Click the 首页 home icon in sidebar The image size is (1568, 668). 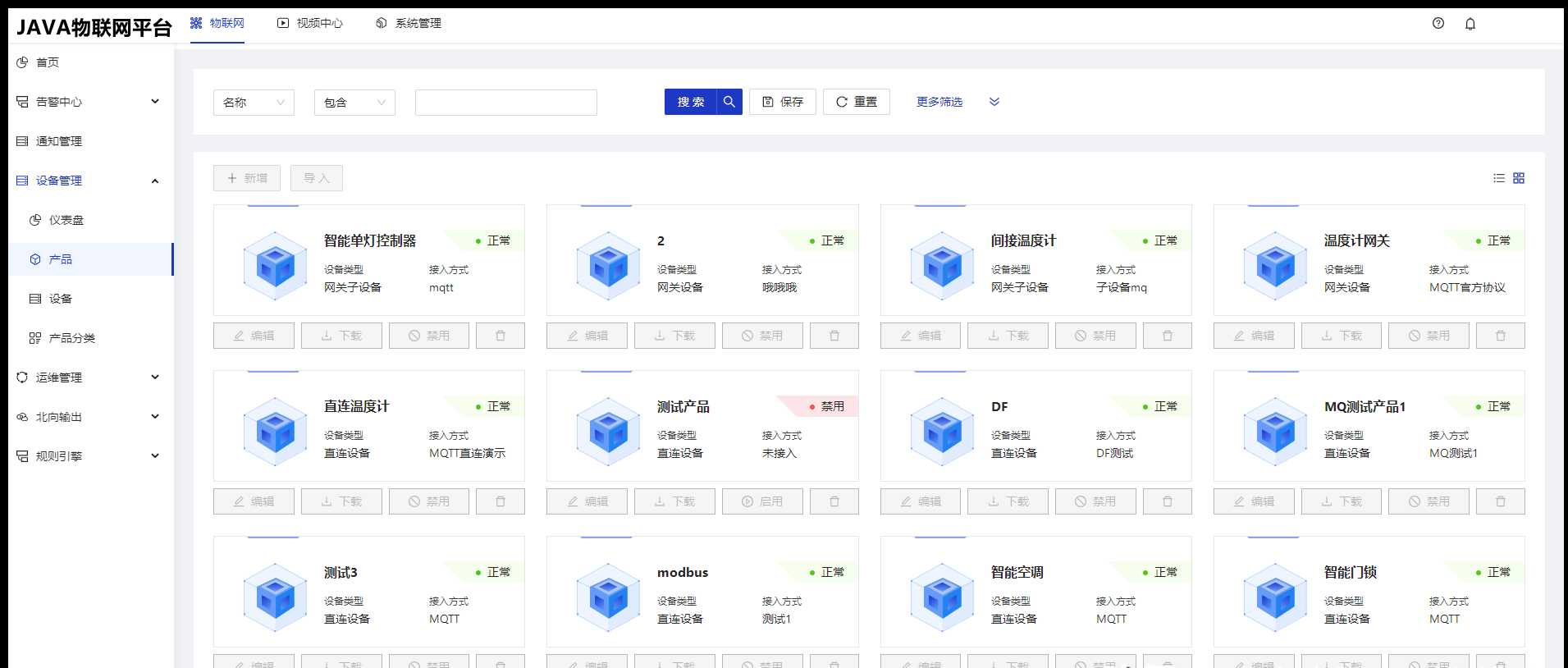22,62
